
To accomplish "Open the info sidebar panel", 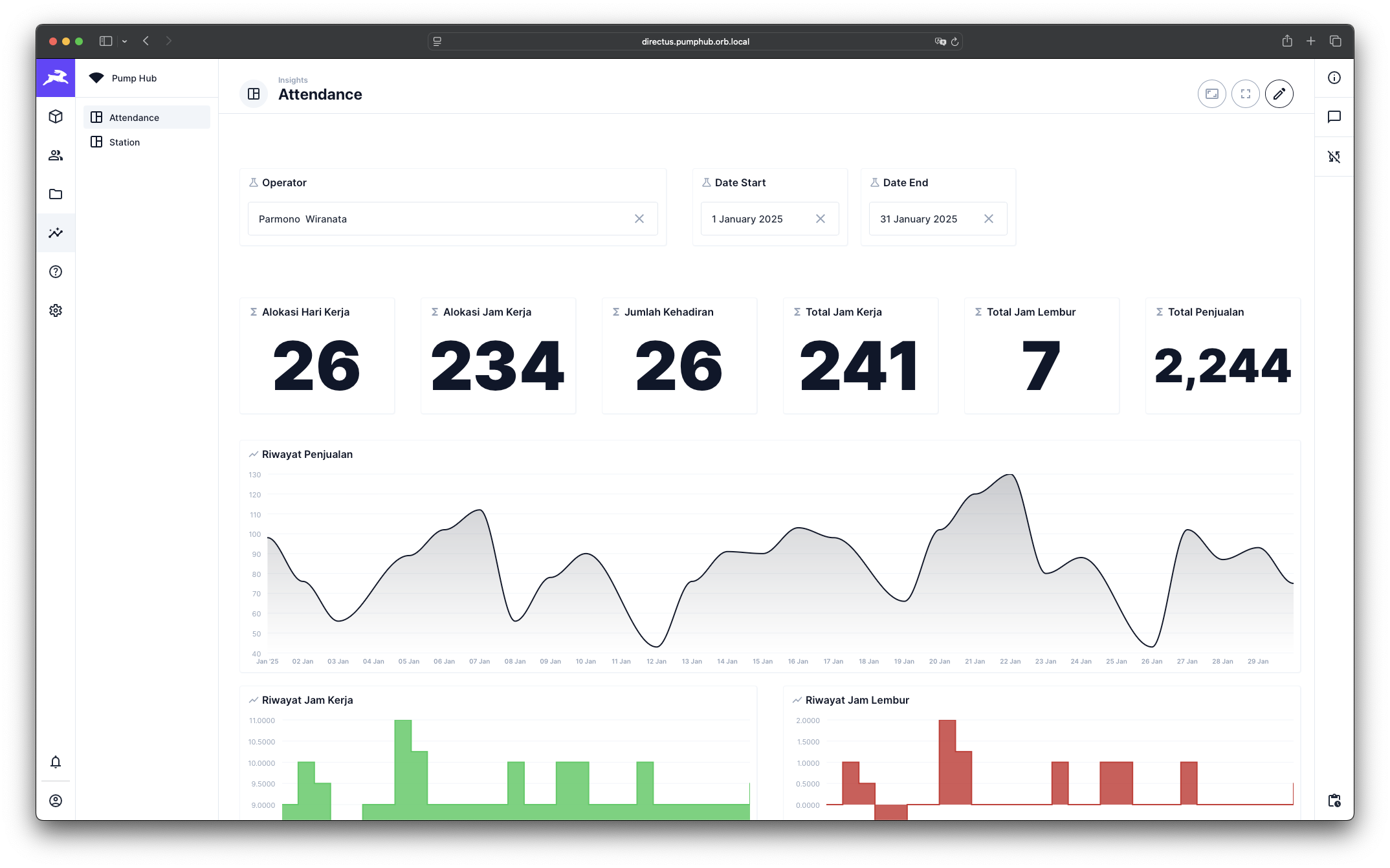I will tap(1334, 78).
